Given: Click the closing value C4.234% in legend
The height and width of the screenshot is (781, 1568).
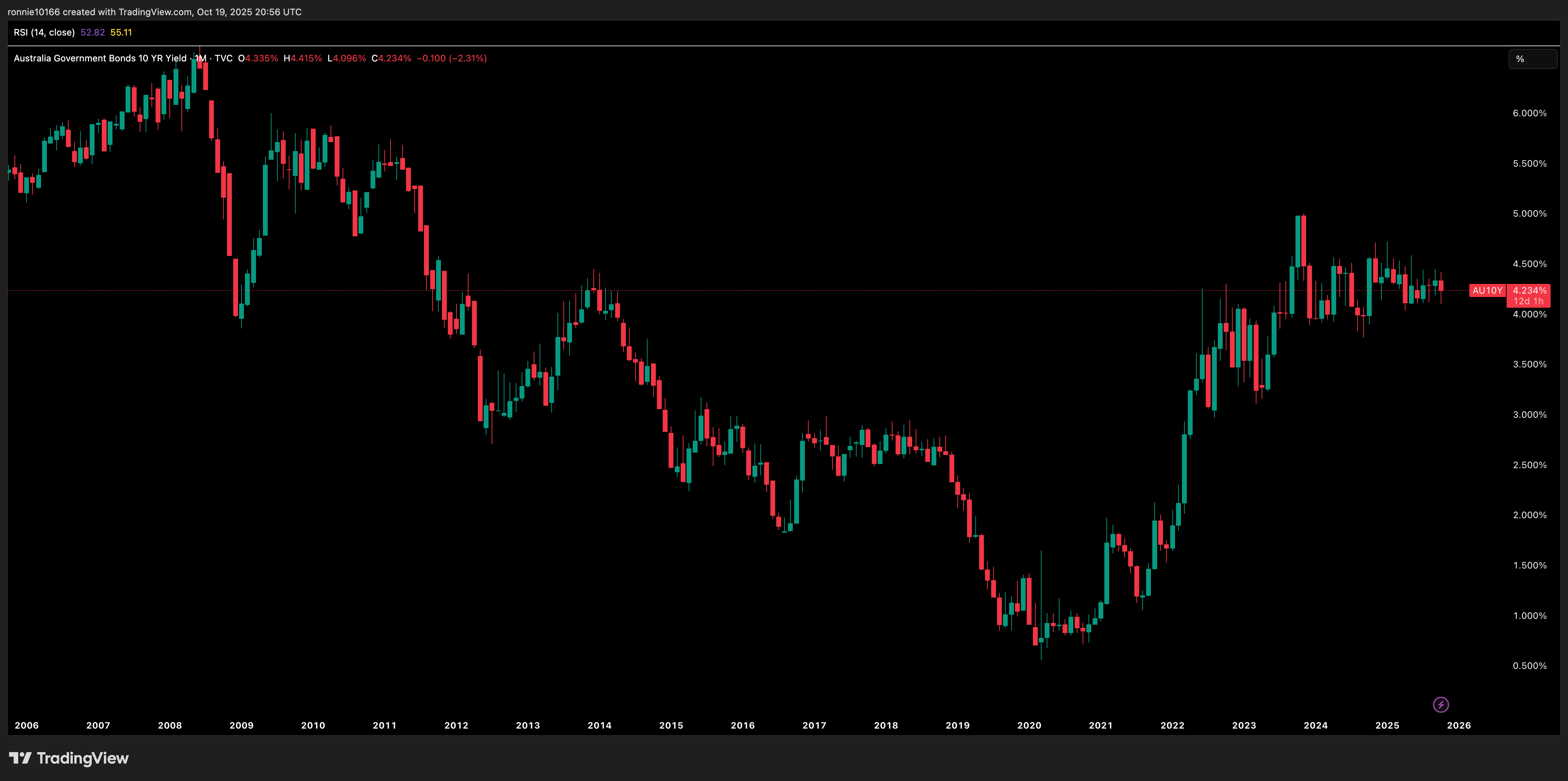Looking at the screenshot, I should (391, 58).
